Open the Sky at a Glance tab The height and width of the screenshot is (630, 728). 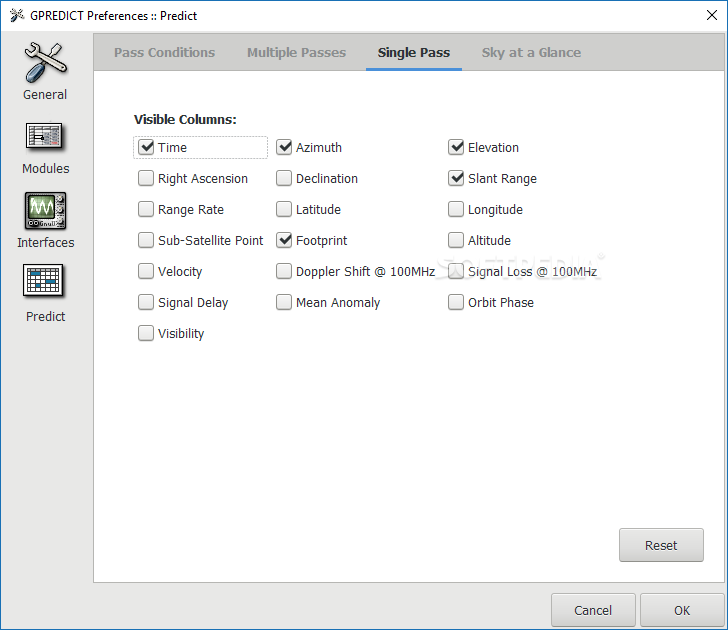pyautogui.click(x=531, y=52)
